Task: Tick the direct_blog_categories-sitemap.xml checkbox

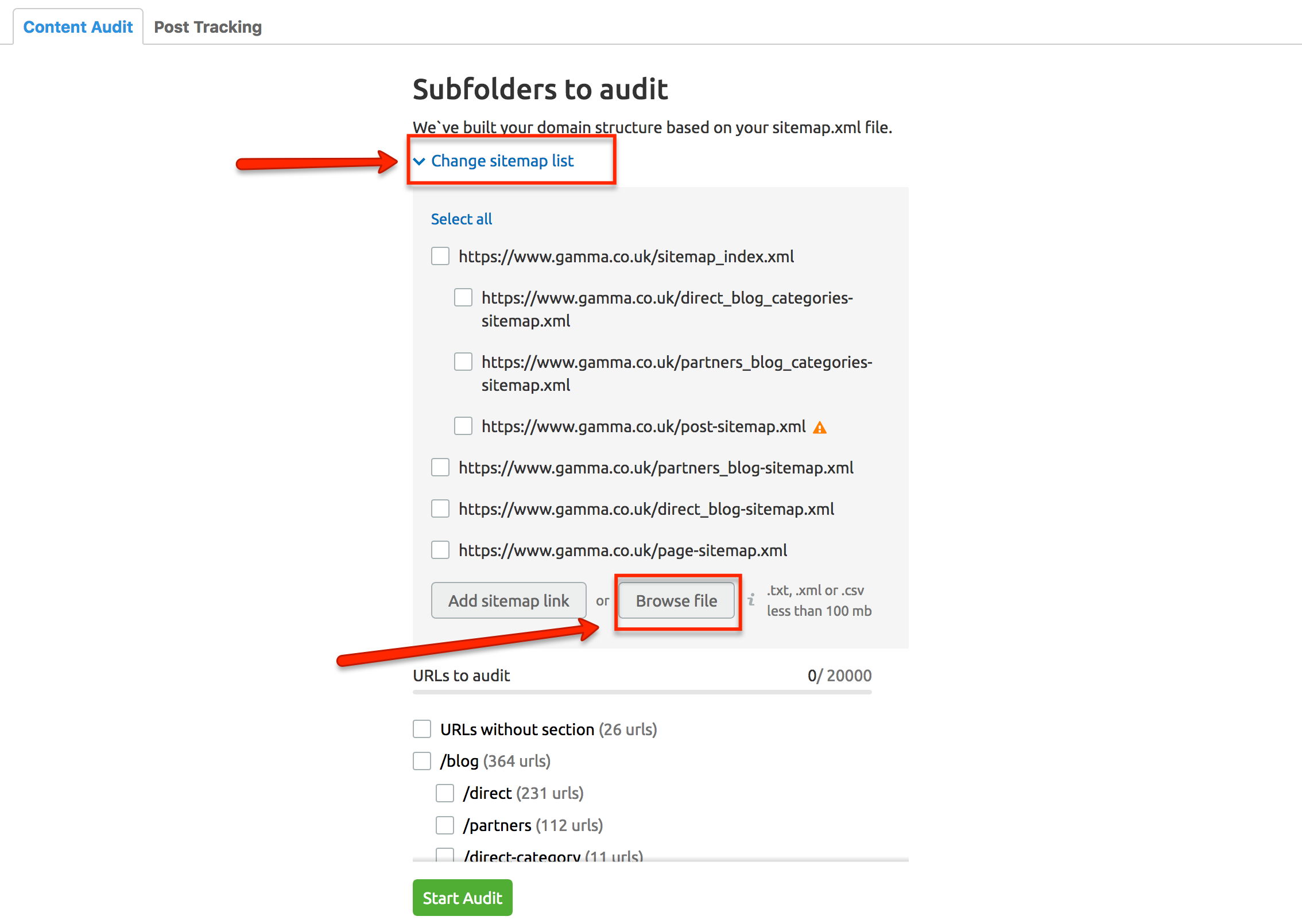Action: click(x=463, y=297)
